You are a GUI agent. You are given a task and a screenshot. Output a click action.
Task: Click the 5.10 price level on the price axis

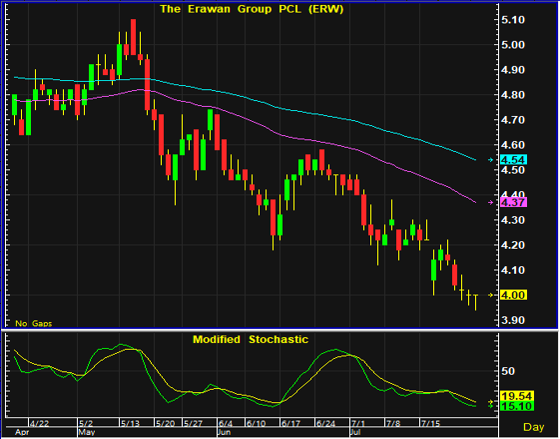click(x=513, y=20)
